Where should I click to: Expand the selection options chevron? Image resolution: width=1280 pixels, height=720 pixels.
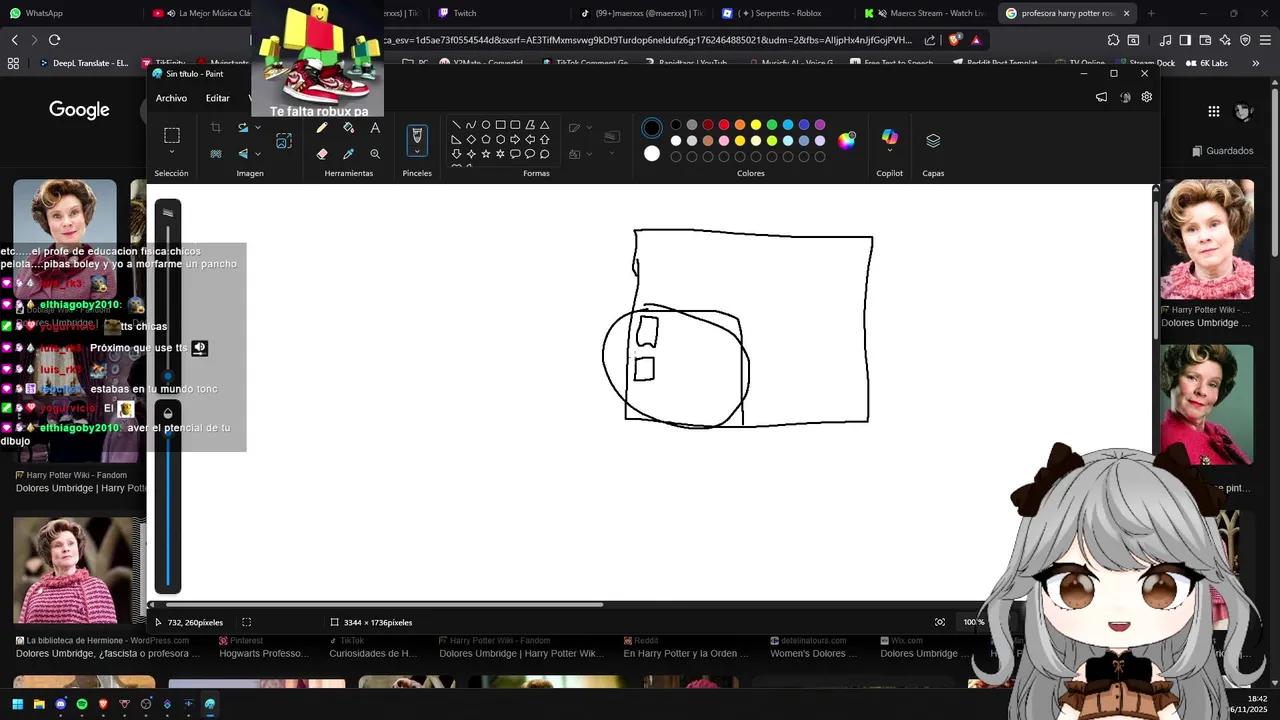(x=171, y=152)
